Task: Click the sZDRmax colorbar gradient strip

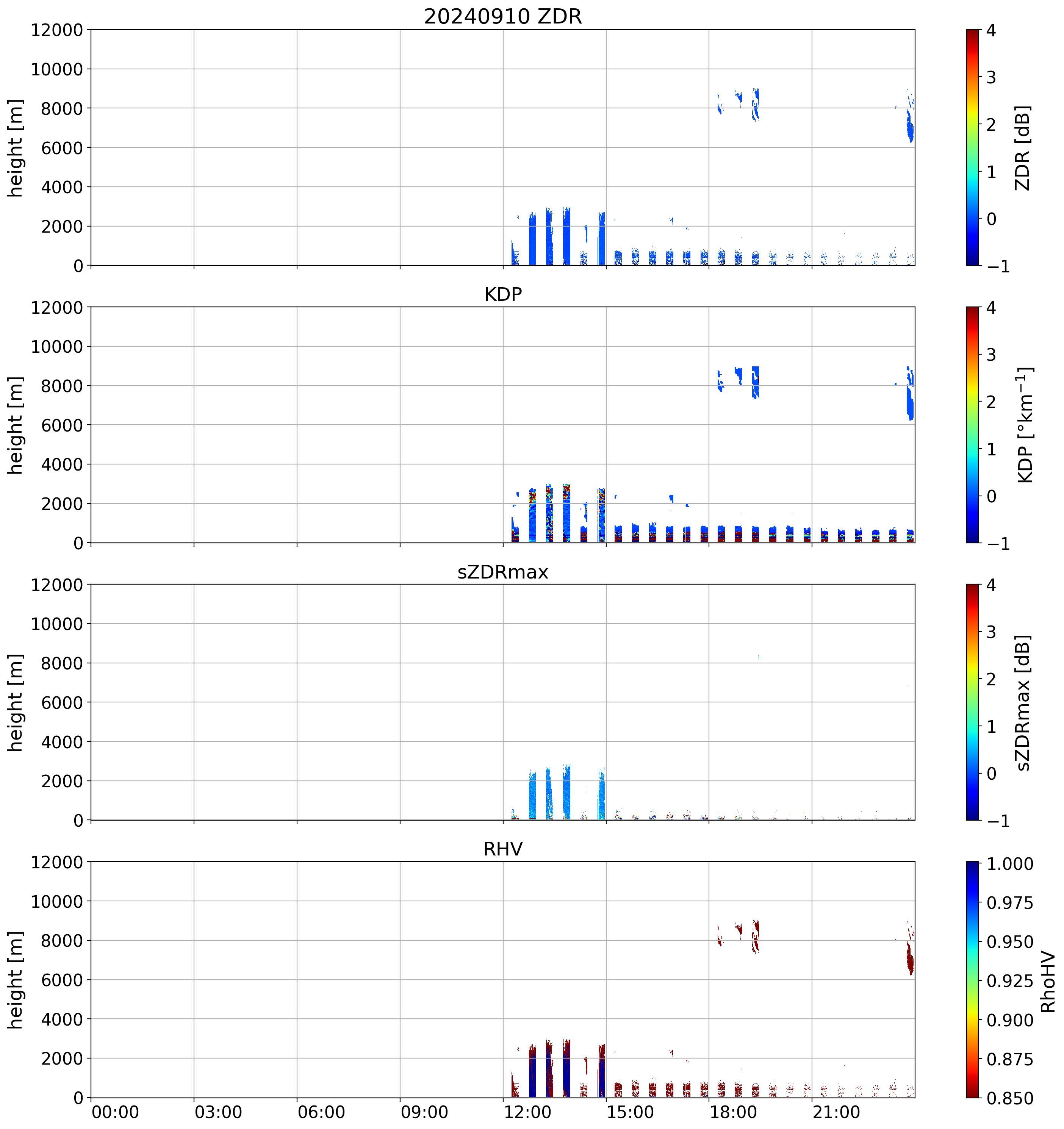Action: [973, 702]
